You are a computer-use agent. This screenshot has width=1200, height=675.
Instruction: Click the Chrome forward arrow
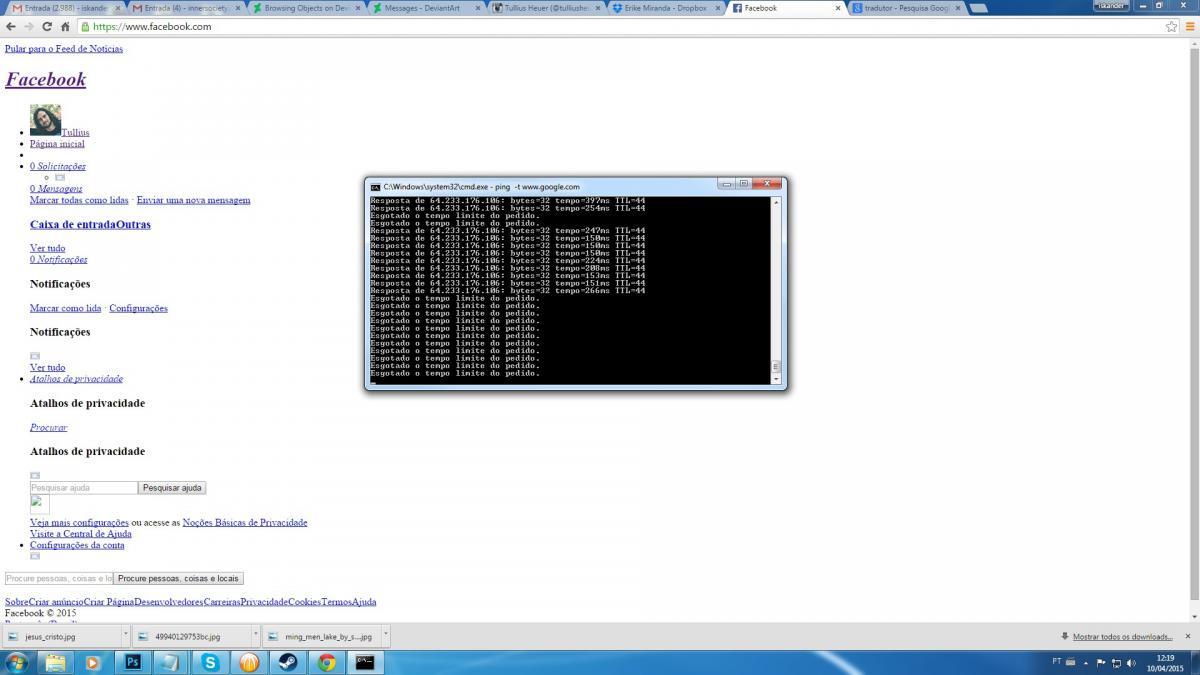click(29, 26)
